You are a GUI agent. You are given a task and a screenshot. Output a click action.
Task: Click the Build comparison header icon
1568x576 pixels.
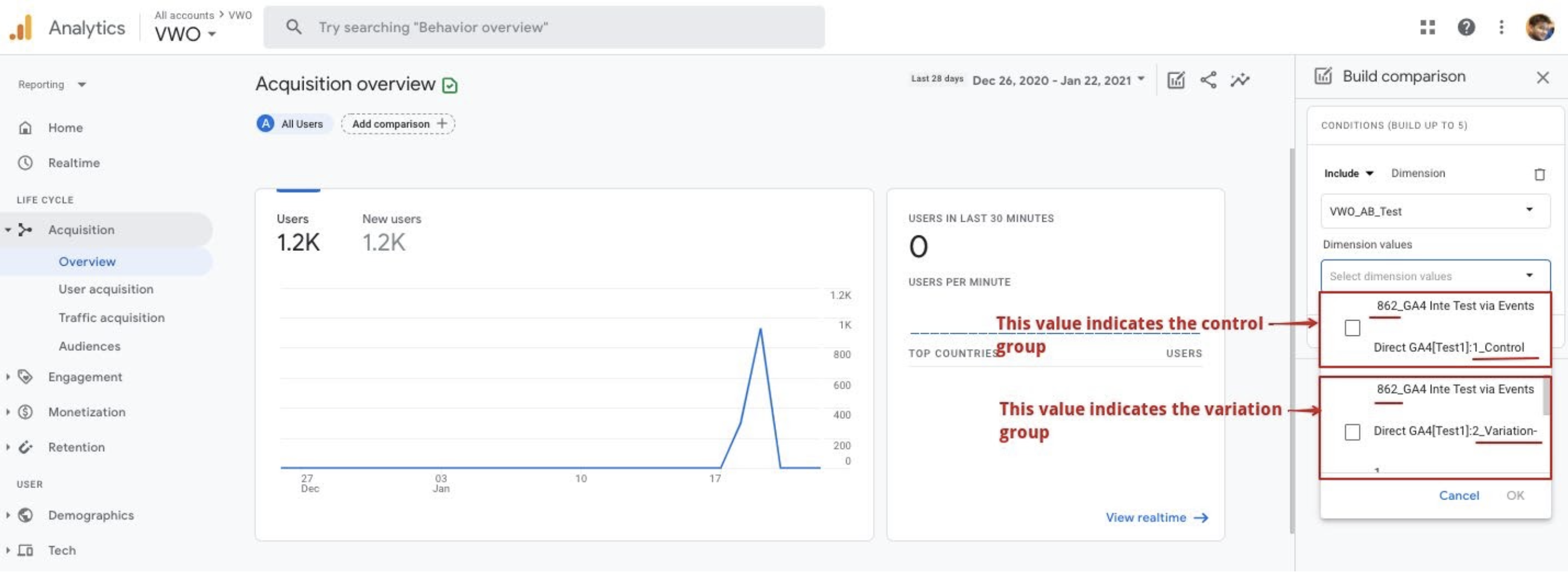point(1323,76)
